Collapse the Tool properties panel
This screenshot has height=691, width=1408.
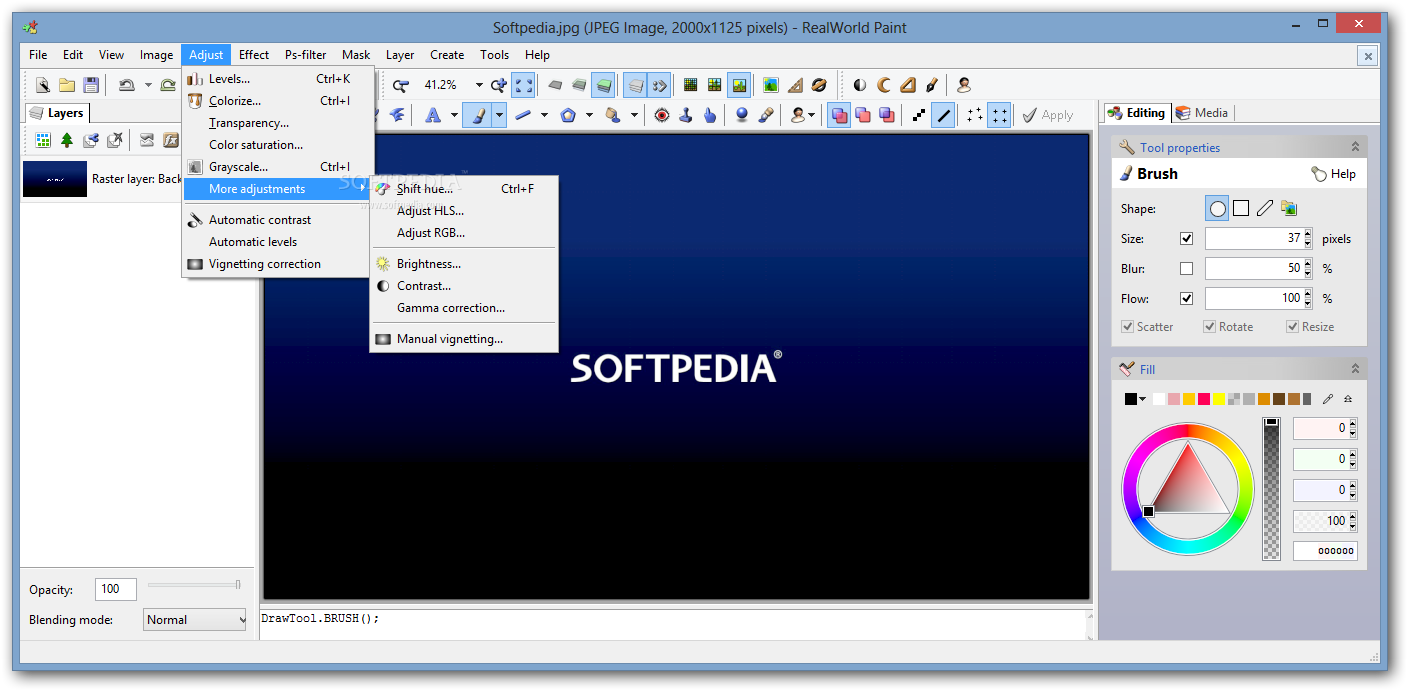1355,147
